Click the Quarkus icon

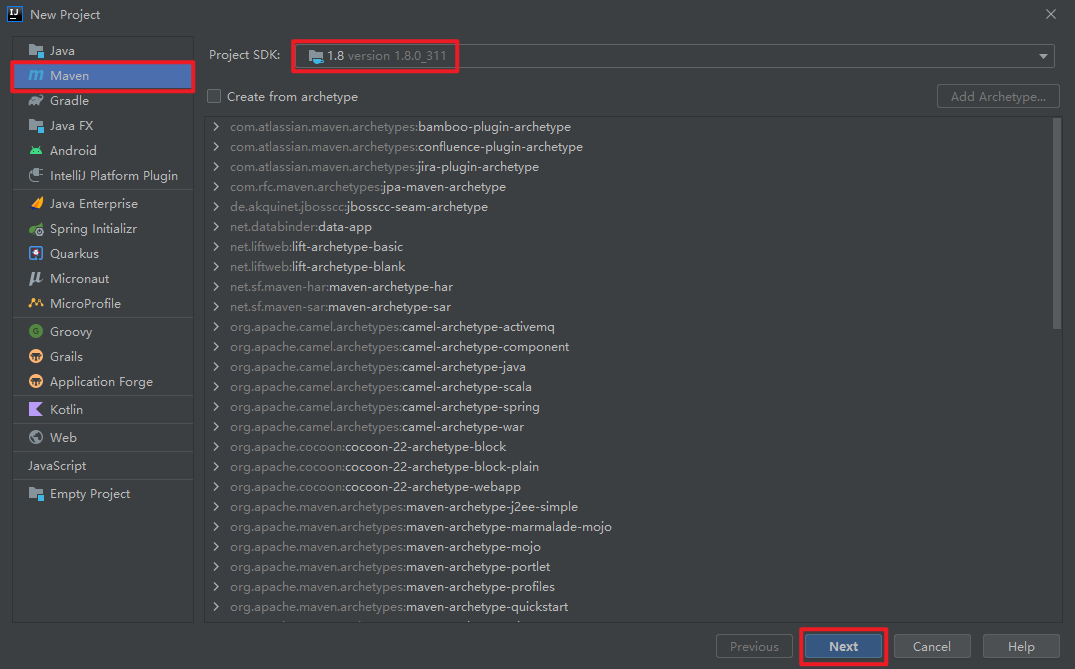point(36,254)
